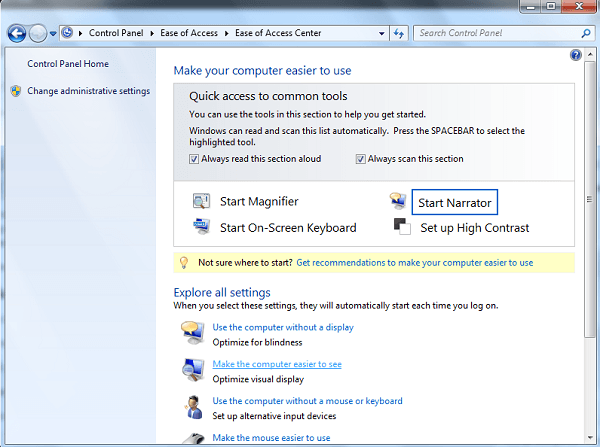Select Ease of Access Center breadcrumb item
600x447 pixels.
pyautogui.click(x=278, y=33)
